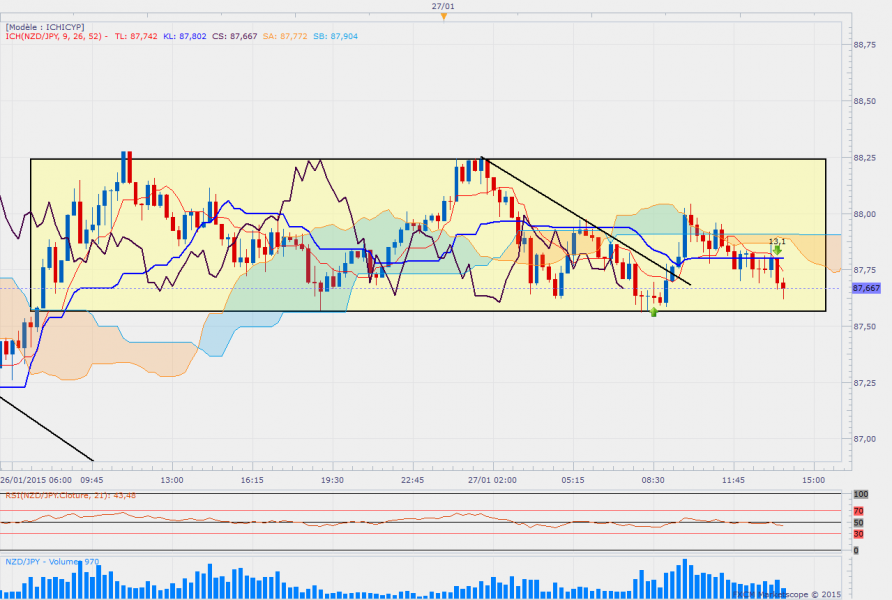Click the 88,25 price axis label
This screenshot has height=600, width=892.
[865, 158]
